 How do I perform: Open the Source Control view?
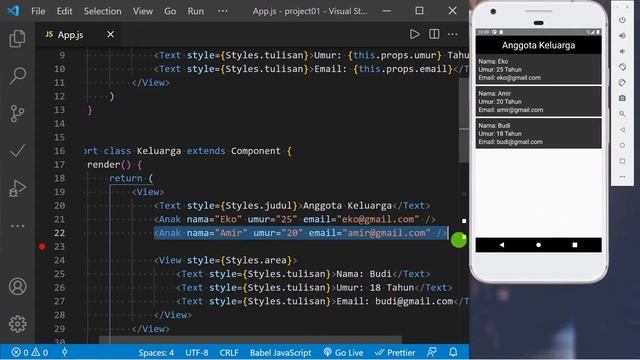(17, 113)
